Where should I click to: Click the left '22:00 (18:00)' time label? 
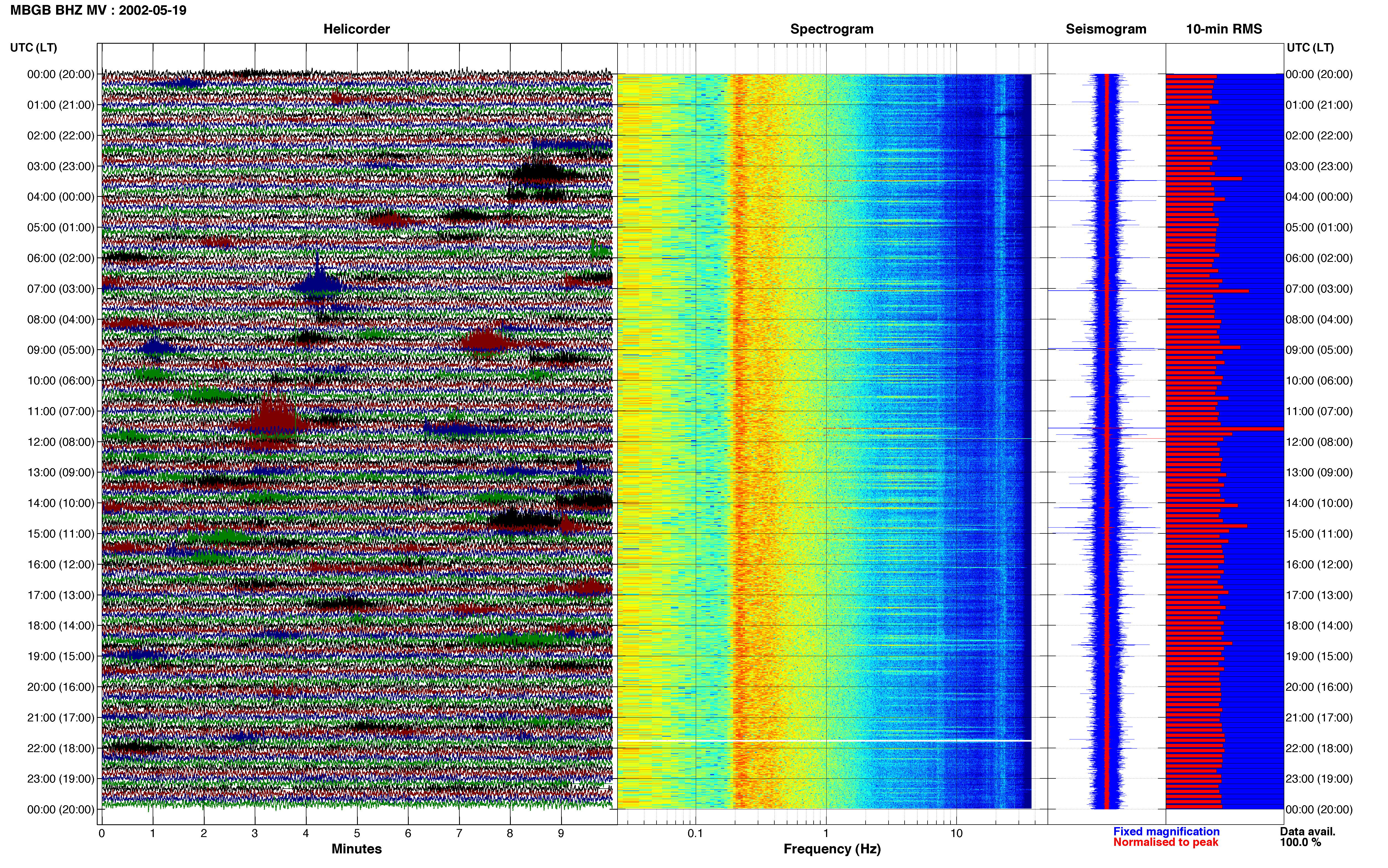[x=60, y=748]
